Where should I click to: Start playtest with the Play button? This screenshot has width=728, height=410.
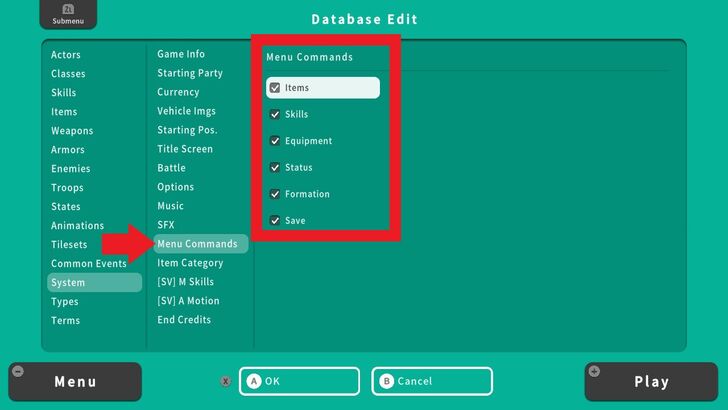(x=651, y=382)
